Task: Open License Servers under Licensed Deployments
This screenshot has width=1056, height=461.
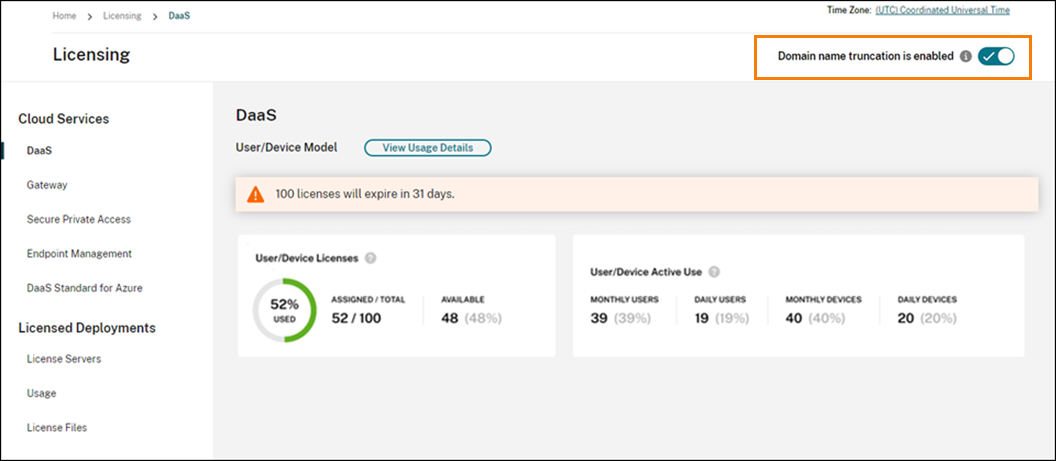Action: point(64,359)
